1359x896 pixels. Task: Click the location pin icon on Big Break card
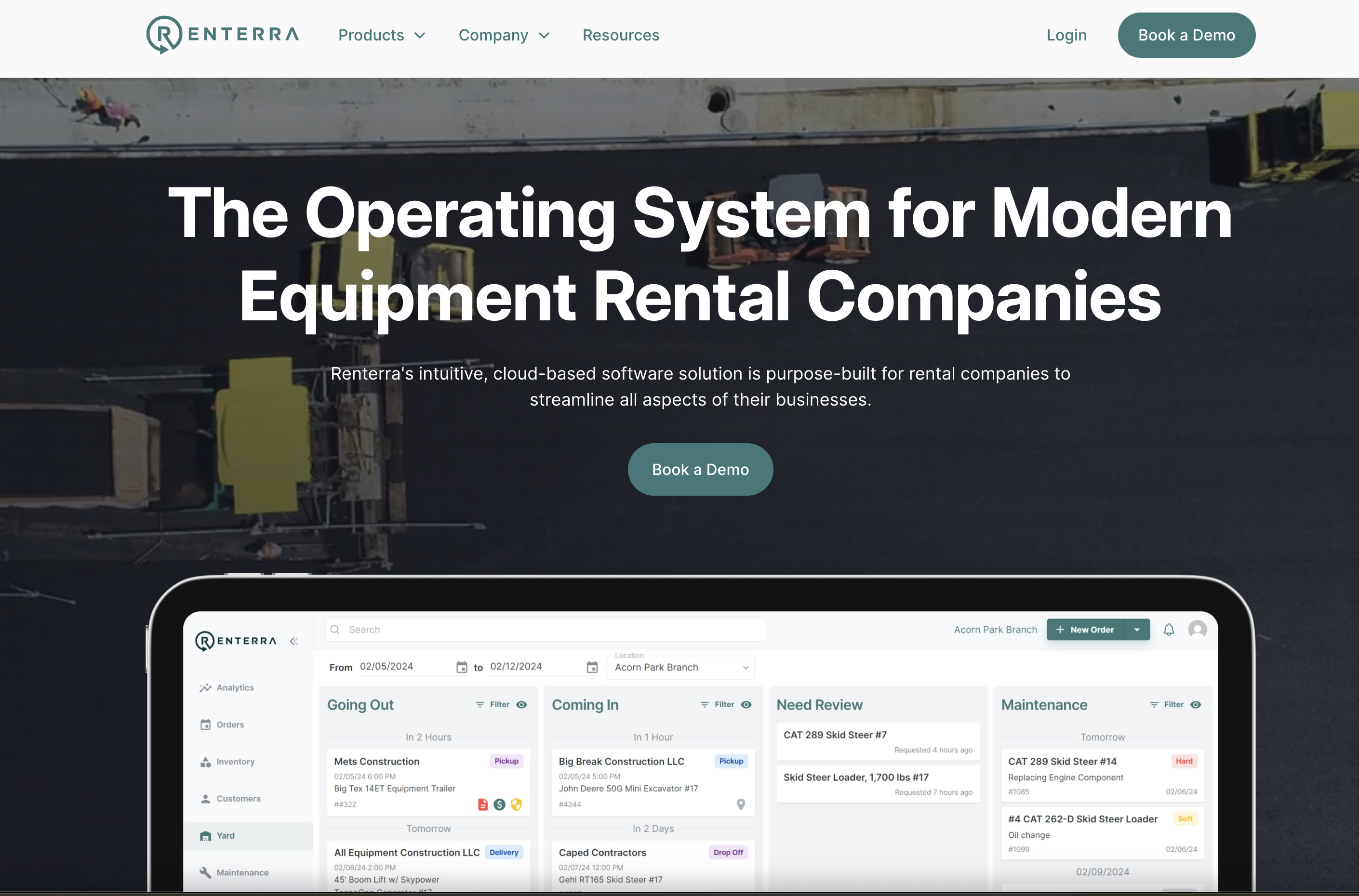tap(741, 804)
